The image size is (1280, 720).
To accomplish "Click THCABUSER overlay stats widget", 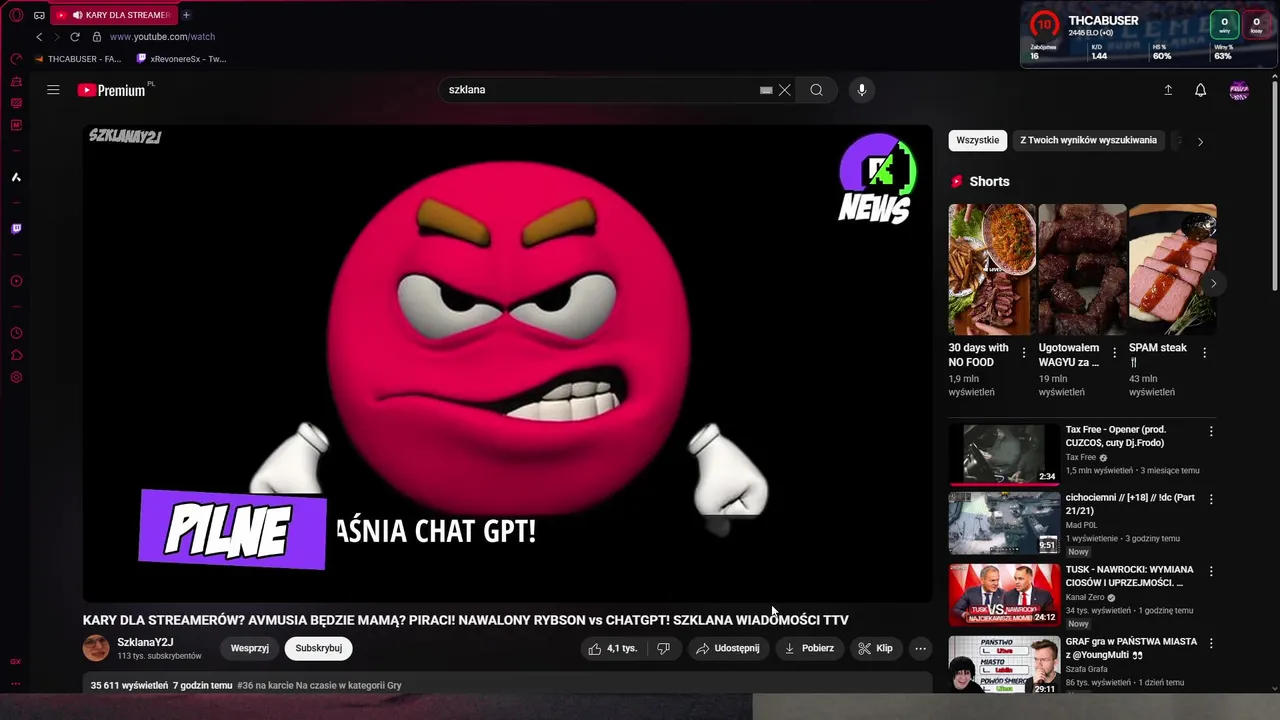I will click(1148, 35).
